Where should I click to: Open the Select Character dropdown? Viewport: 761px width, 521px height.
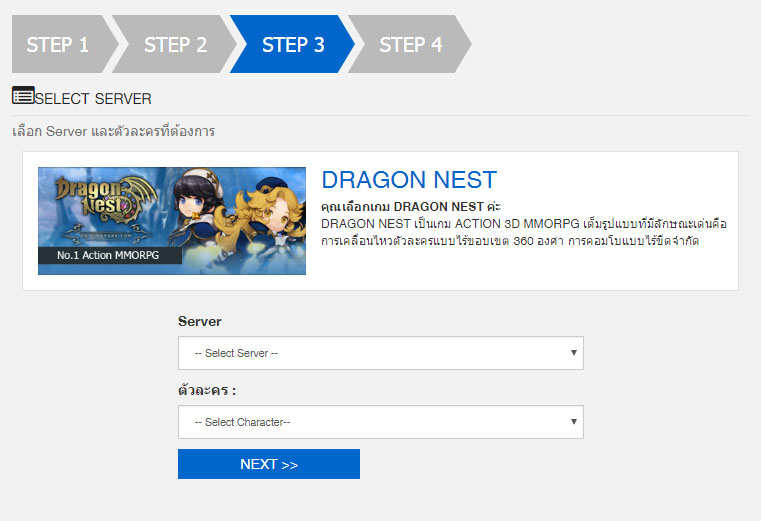pos(380,422)
